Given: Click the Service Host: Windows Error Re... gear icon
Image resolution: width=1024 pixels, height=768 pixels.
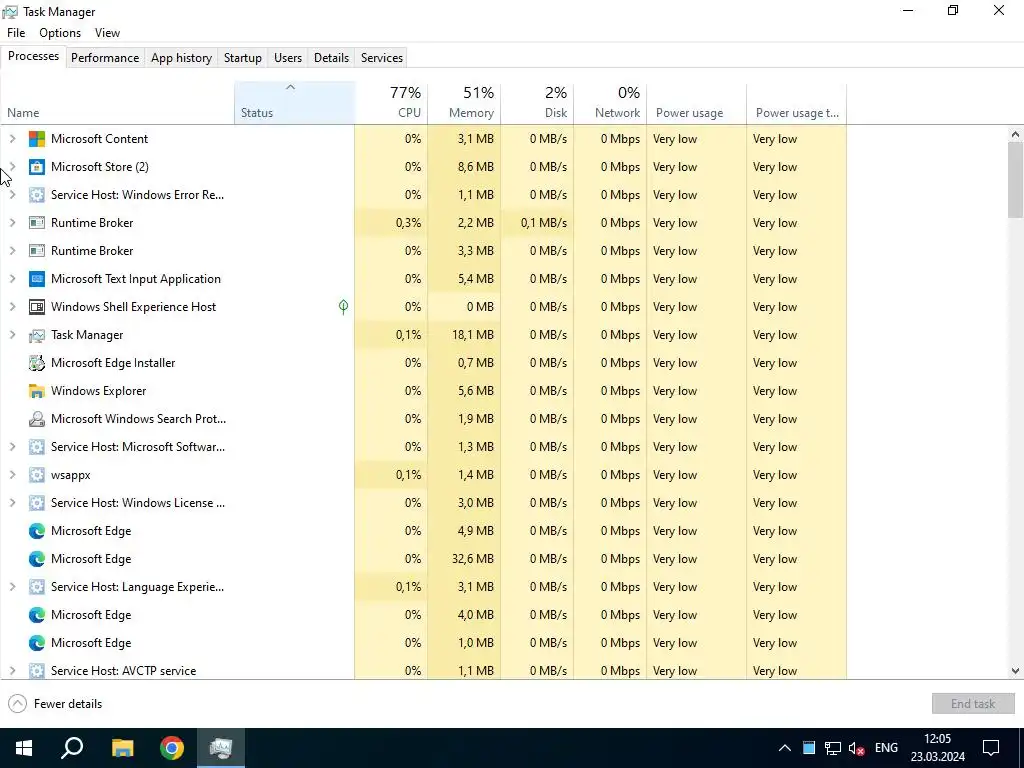Looking at the screenshot, I should click(37, 195).
